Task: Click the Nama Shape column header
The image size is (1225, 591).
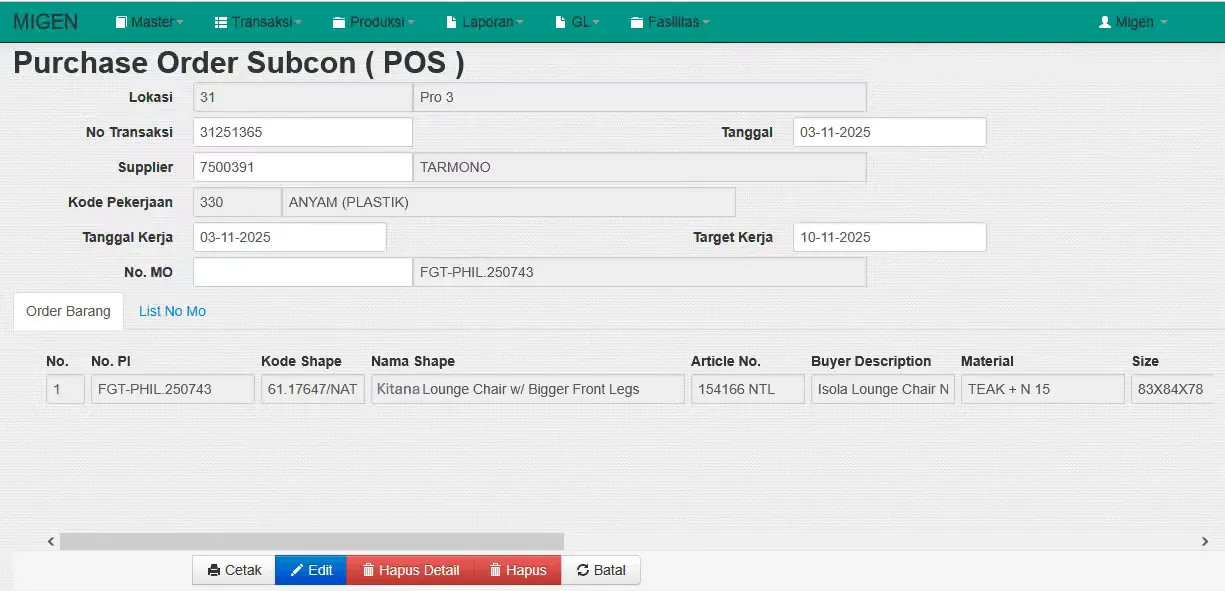Action: (413, 361)
